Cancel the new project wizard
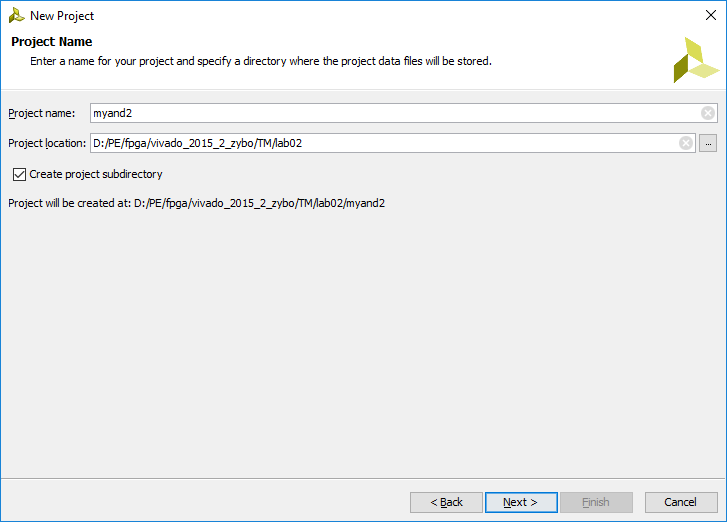 pos(681,503)
